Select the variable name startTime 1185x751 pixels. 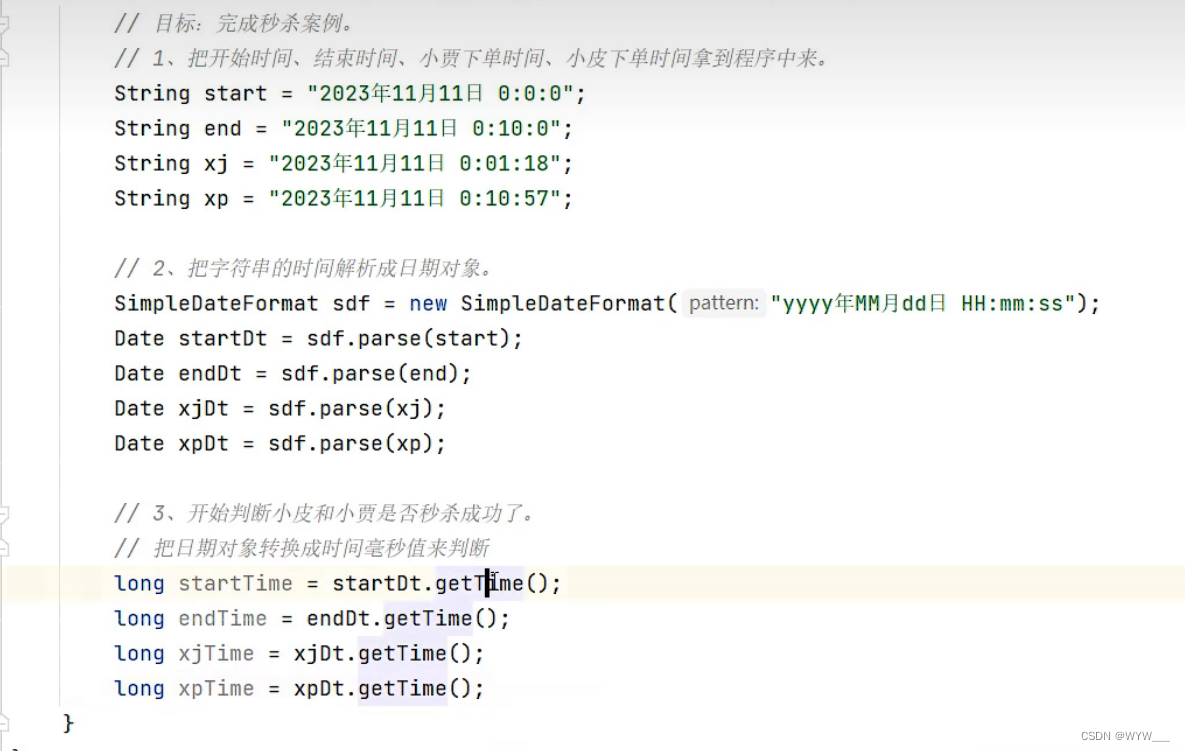234,583
